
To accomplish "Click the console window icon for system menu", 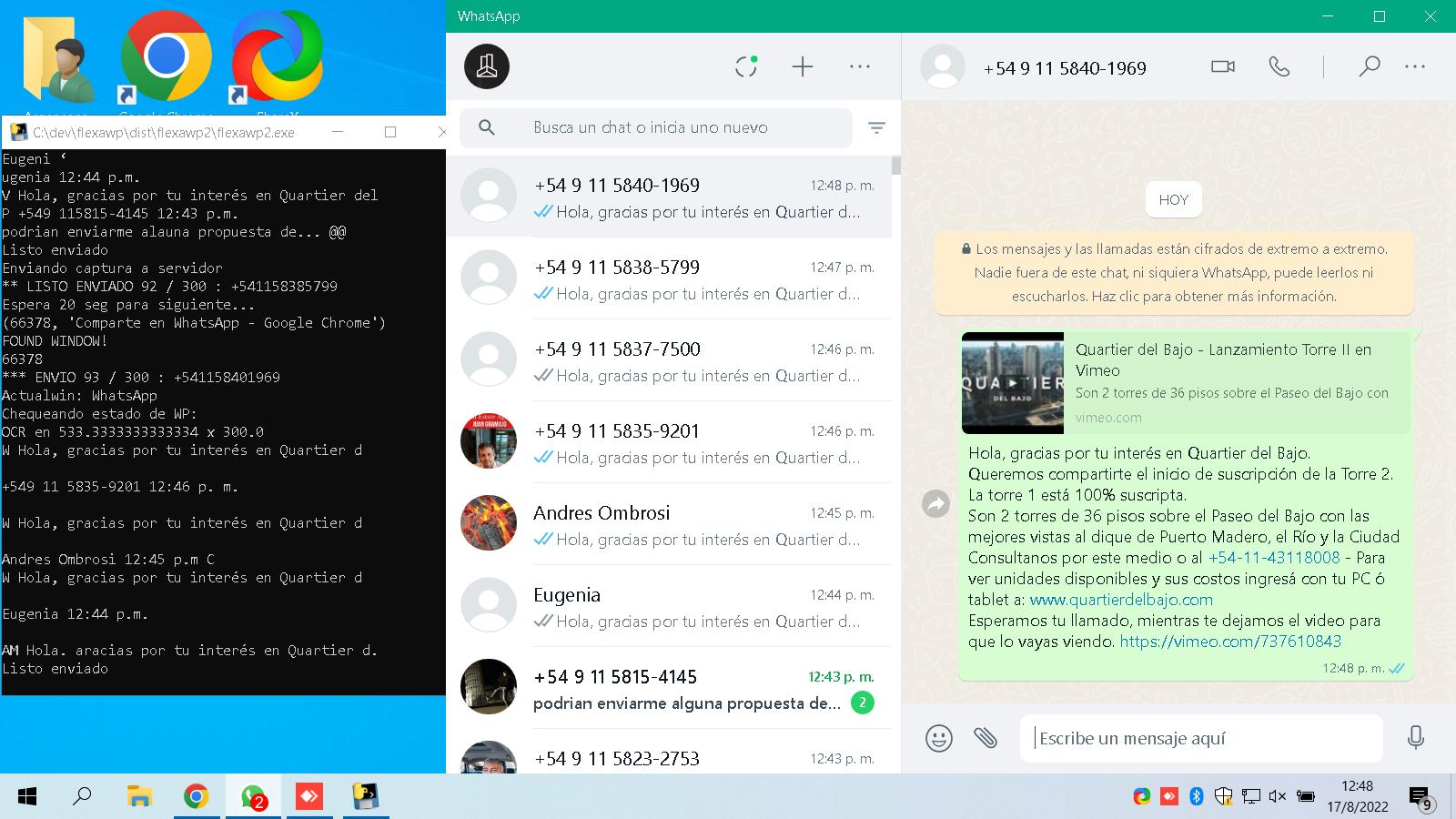I will click(18, 132).
